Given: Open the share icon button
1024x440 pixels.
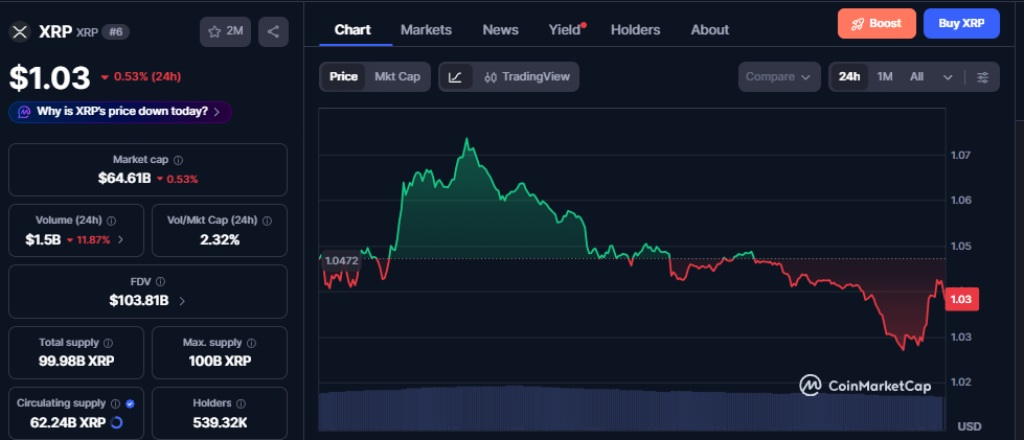Looking at the screenshot, I should coord(273,31).
